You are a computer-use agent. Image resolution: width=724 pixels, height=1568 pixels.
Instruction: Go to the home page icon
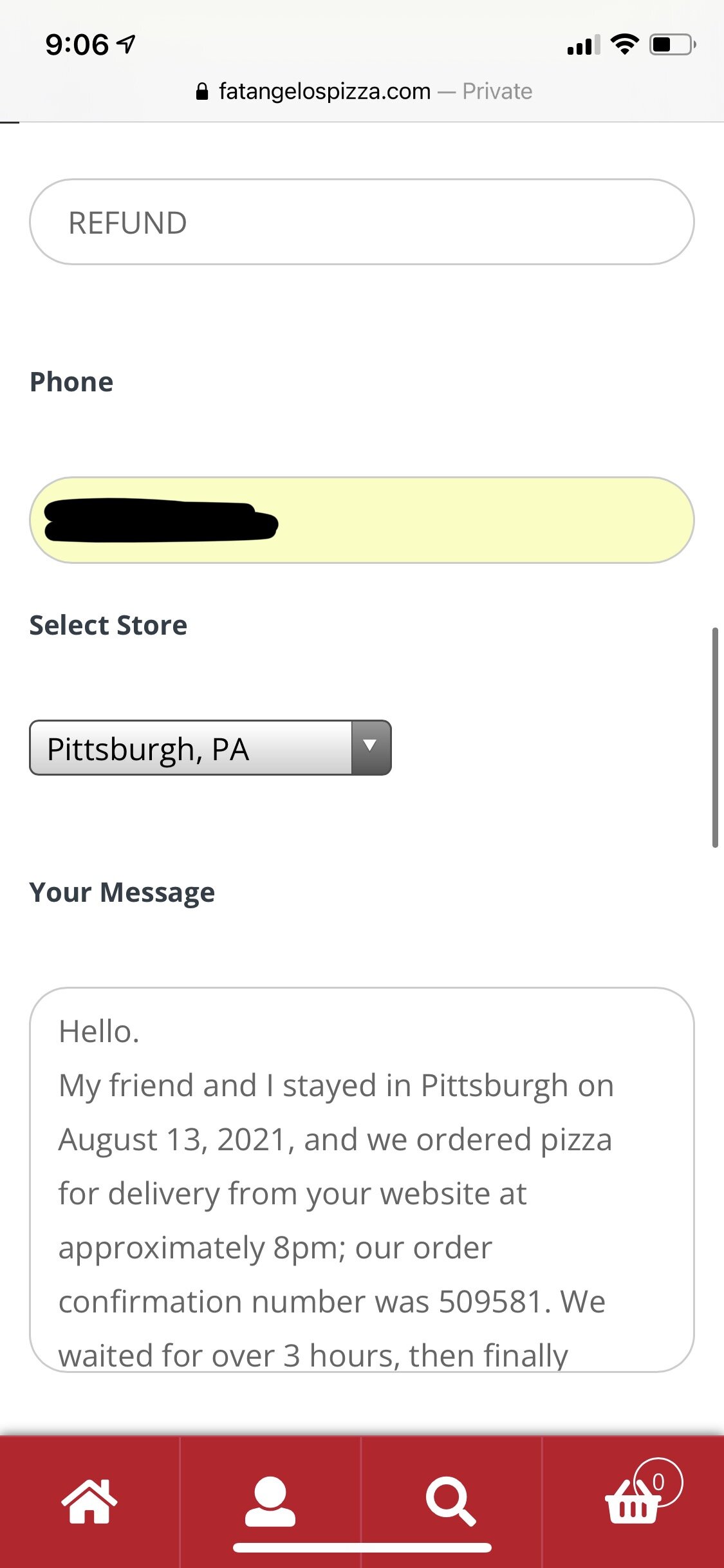coord(89,1501)
